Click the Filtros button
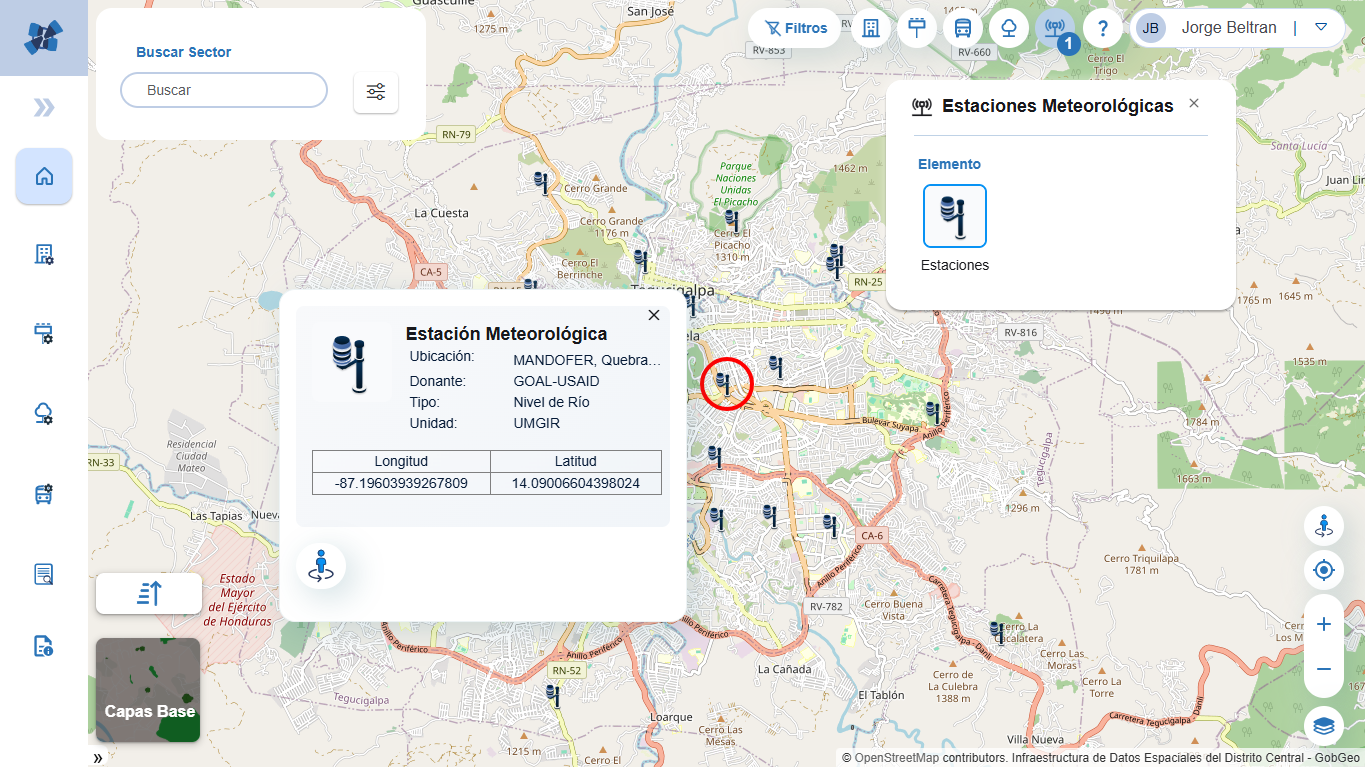 [795, 28]
